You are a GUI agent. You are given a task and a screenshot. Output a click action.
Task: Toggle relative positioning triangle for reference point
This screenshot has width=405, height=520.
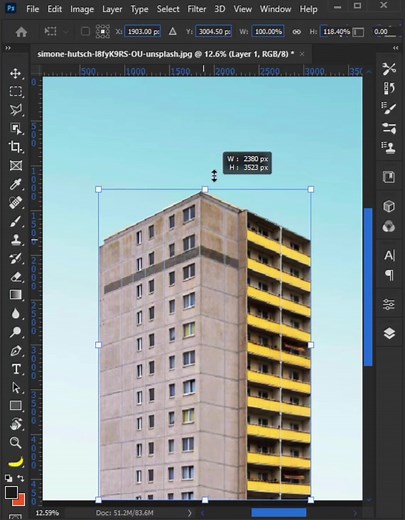(172, 32)
